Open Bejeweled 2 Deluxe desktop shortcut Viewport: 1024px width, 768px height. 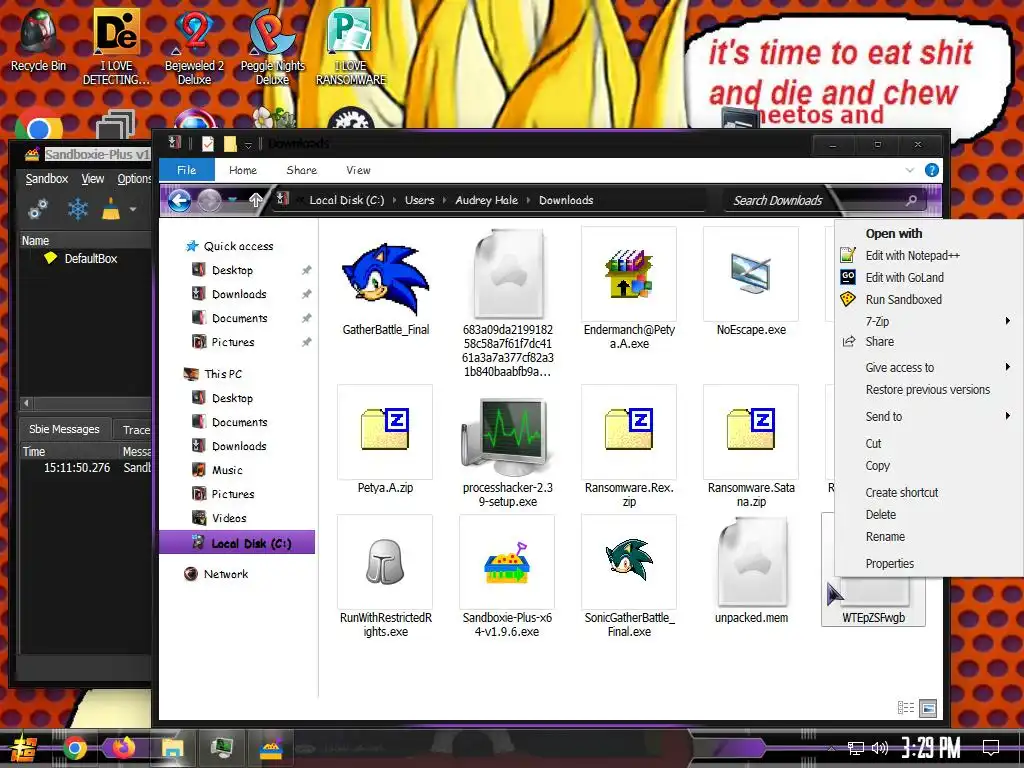[x=194, y=47]
